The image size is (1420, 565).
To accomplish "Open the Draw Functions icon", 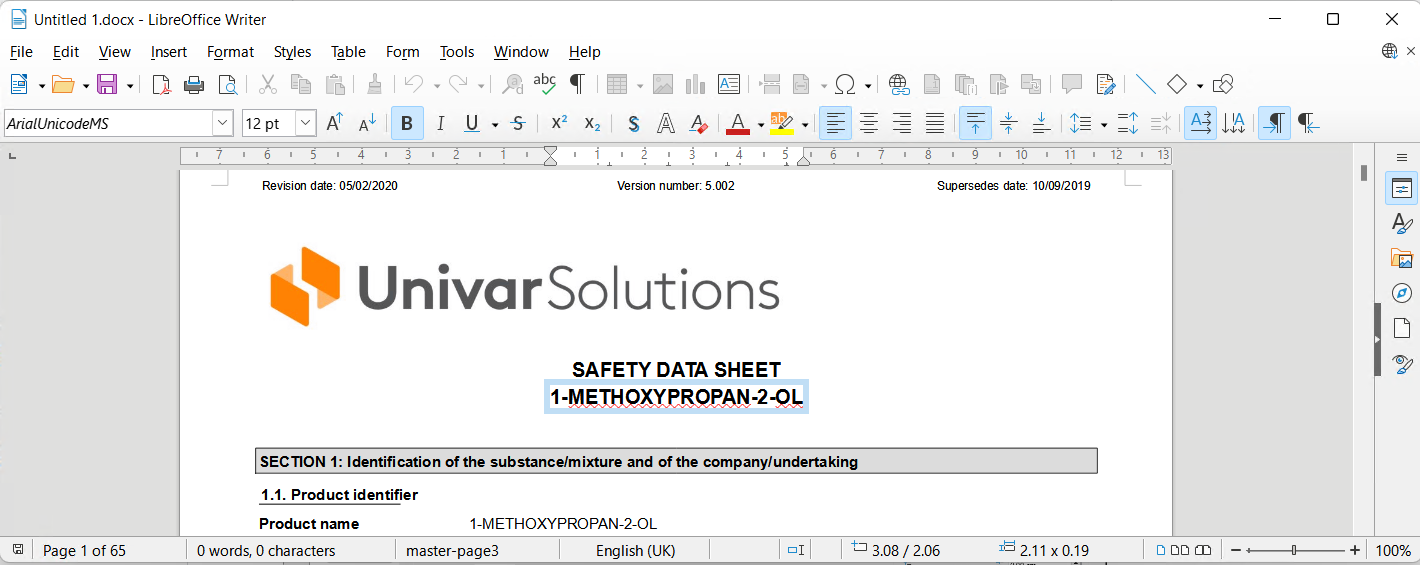I will tap(1222, 84).
